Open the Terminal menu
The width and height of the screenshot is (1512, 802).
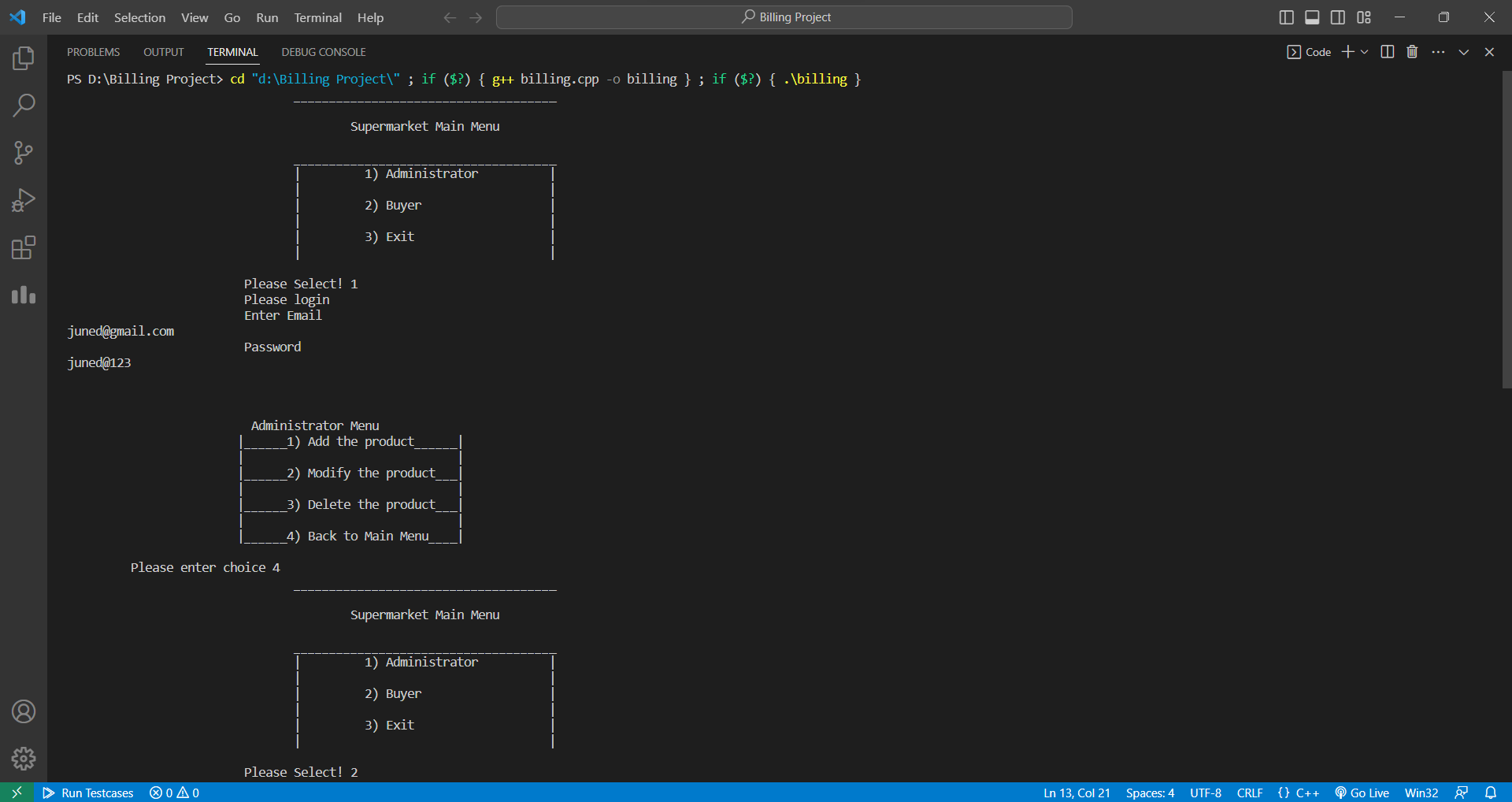317,17
